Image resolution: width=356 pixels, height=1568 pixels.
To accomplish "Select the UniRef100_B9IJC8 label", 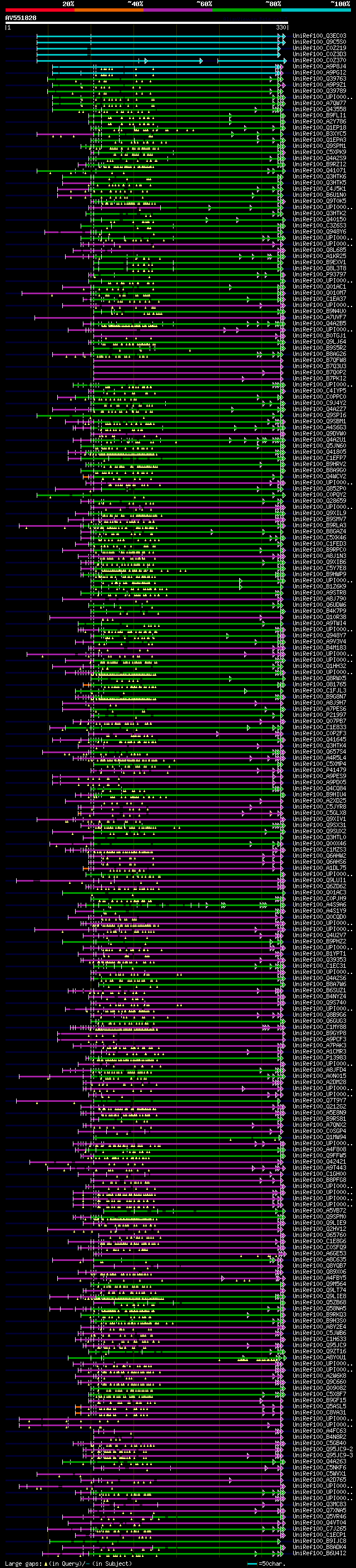I will point(319,1541).
